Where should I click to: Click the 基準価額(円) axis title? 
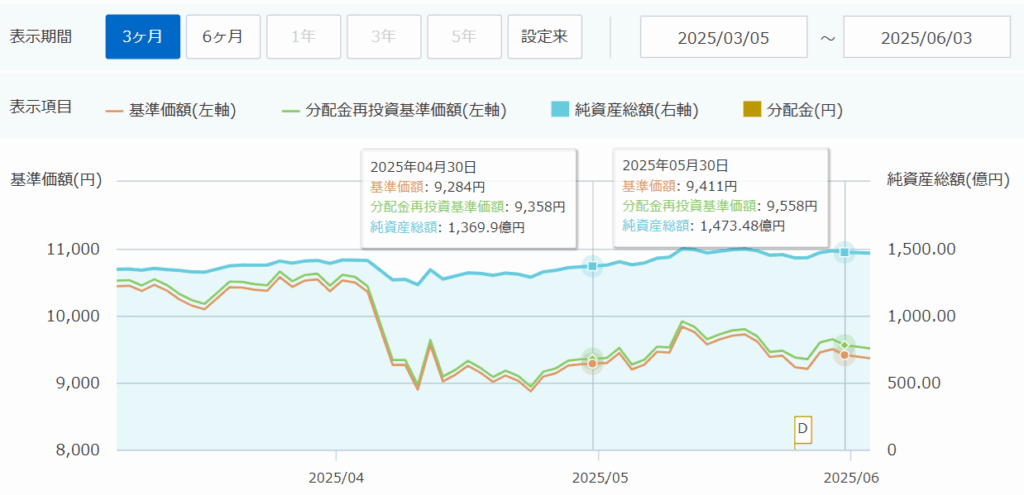pos(56,181)
